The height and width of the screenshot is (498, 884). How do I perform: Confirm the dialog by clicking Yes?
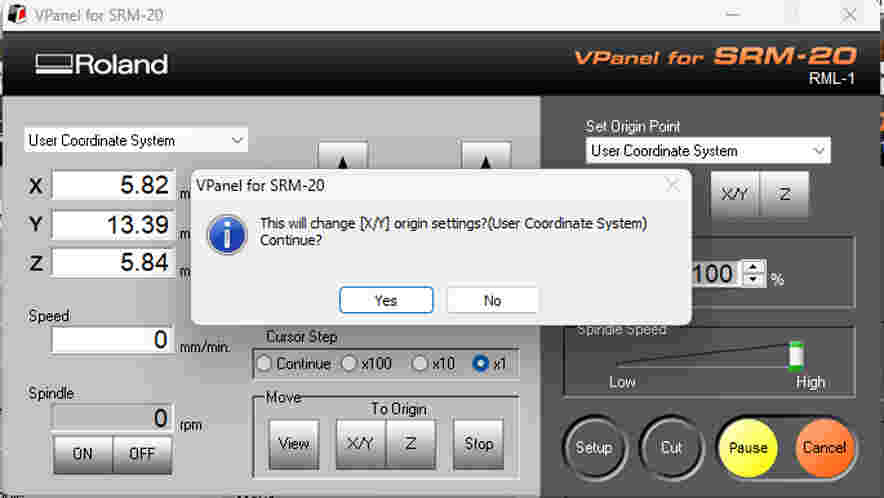click(x=386, y=300)
